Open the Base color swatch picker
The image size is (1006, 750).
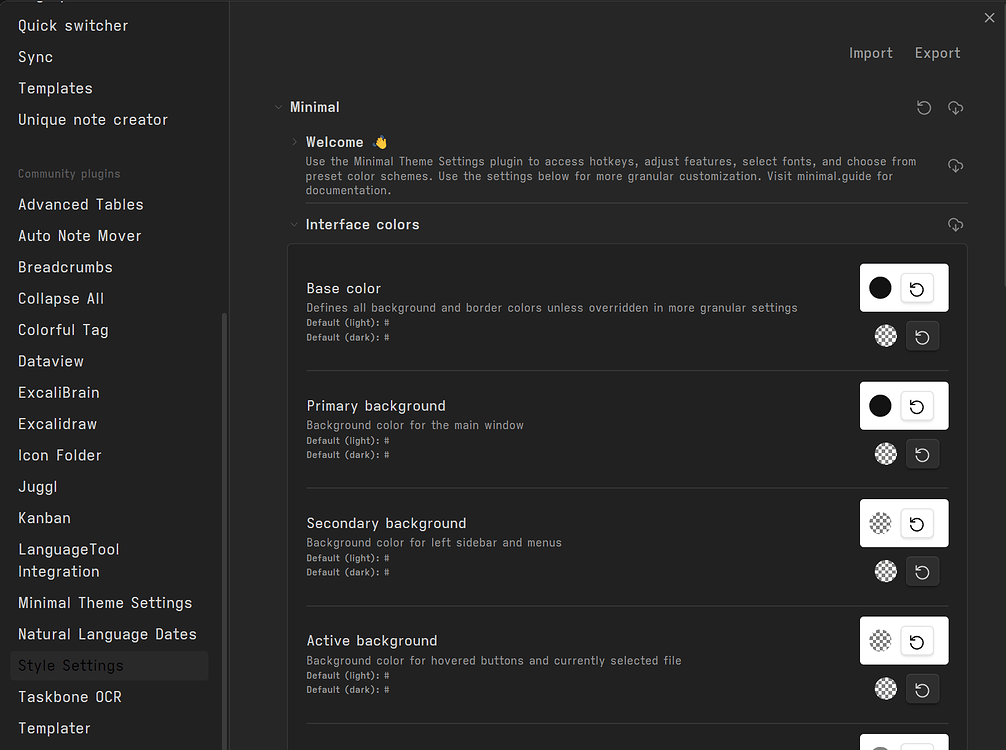pos(880,288)
